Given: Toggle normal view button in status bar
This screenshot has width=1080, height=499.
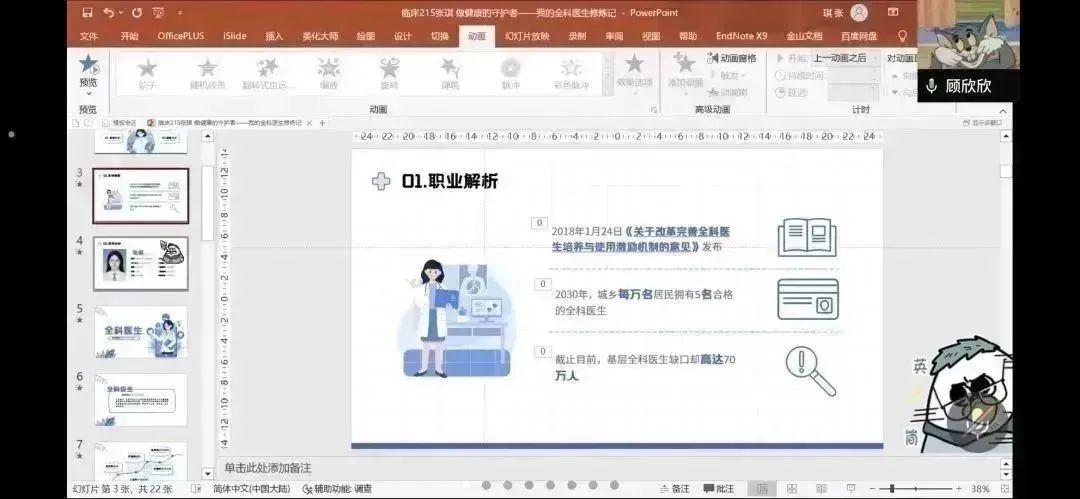Looking at the screenshot, I should 761,488.
